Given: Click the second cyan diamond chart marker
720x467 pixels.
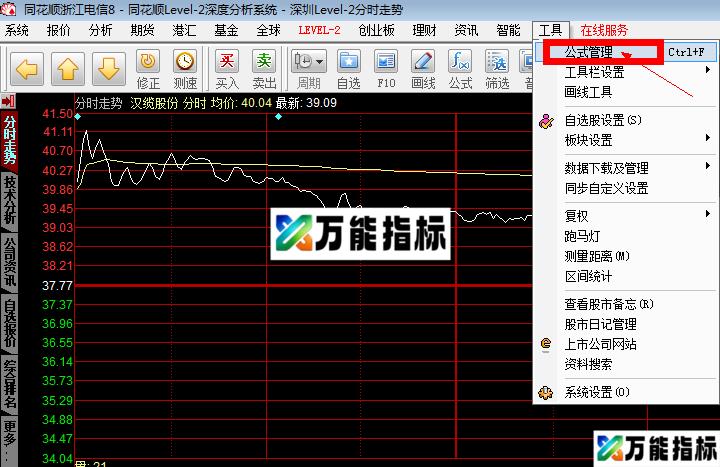Looking at the screenshot, I should [278, 117].
